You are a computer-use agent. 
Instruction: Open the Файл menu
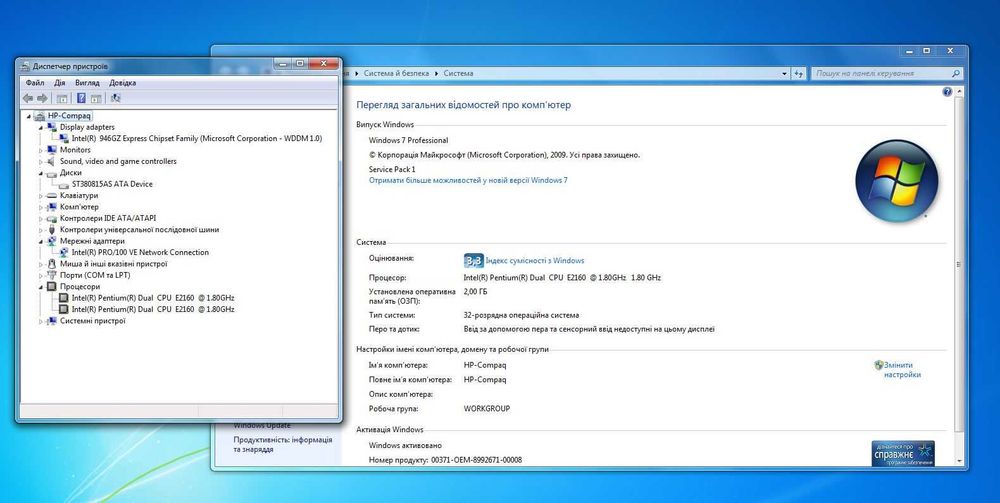pyautogui.click(x=35, y=83)
